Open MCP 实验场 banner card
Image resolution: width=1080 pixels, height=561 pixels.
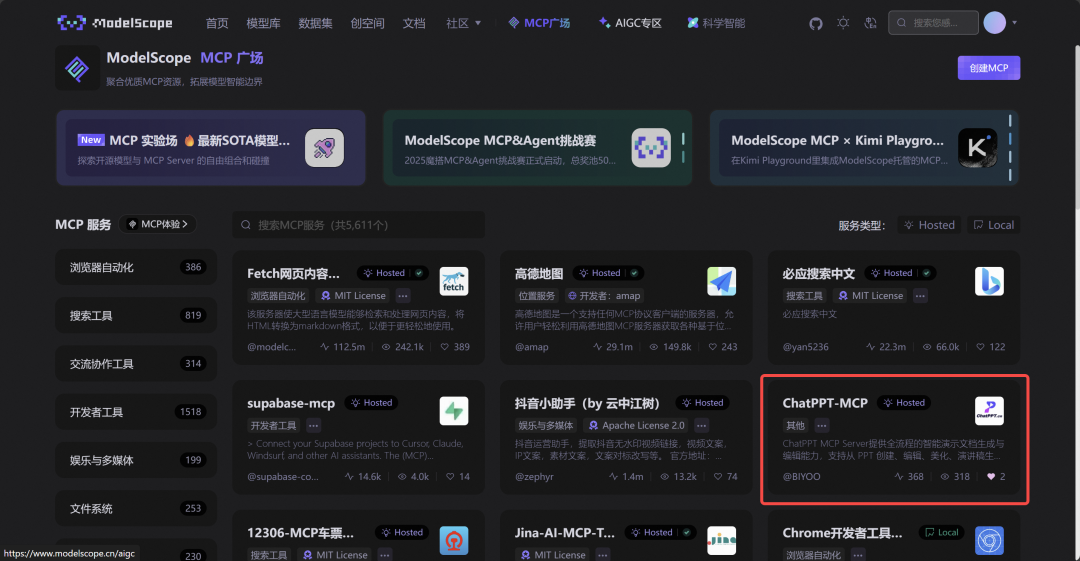coord(211,148)
